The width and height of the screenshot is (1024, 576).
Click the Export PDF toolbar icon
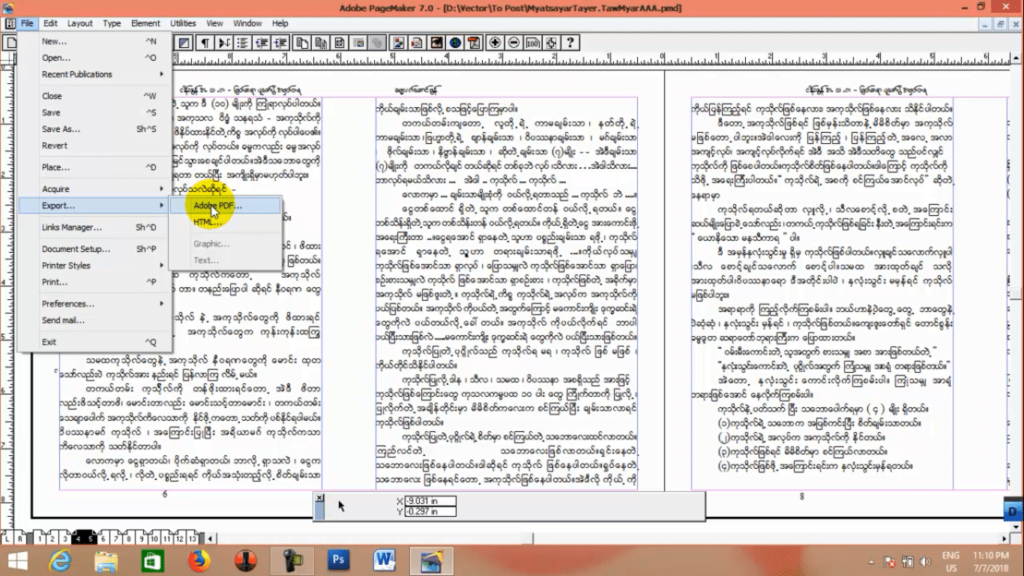point(474,43)
